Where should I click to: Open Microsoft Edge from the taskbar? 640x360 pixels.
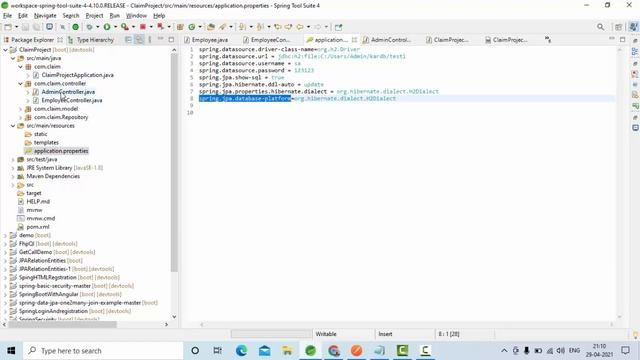coord(241,350)
